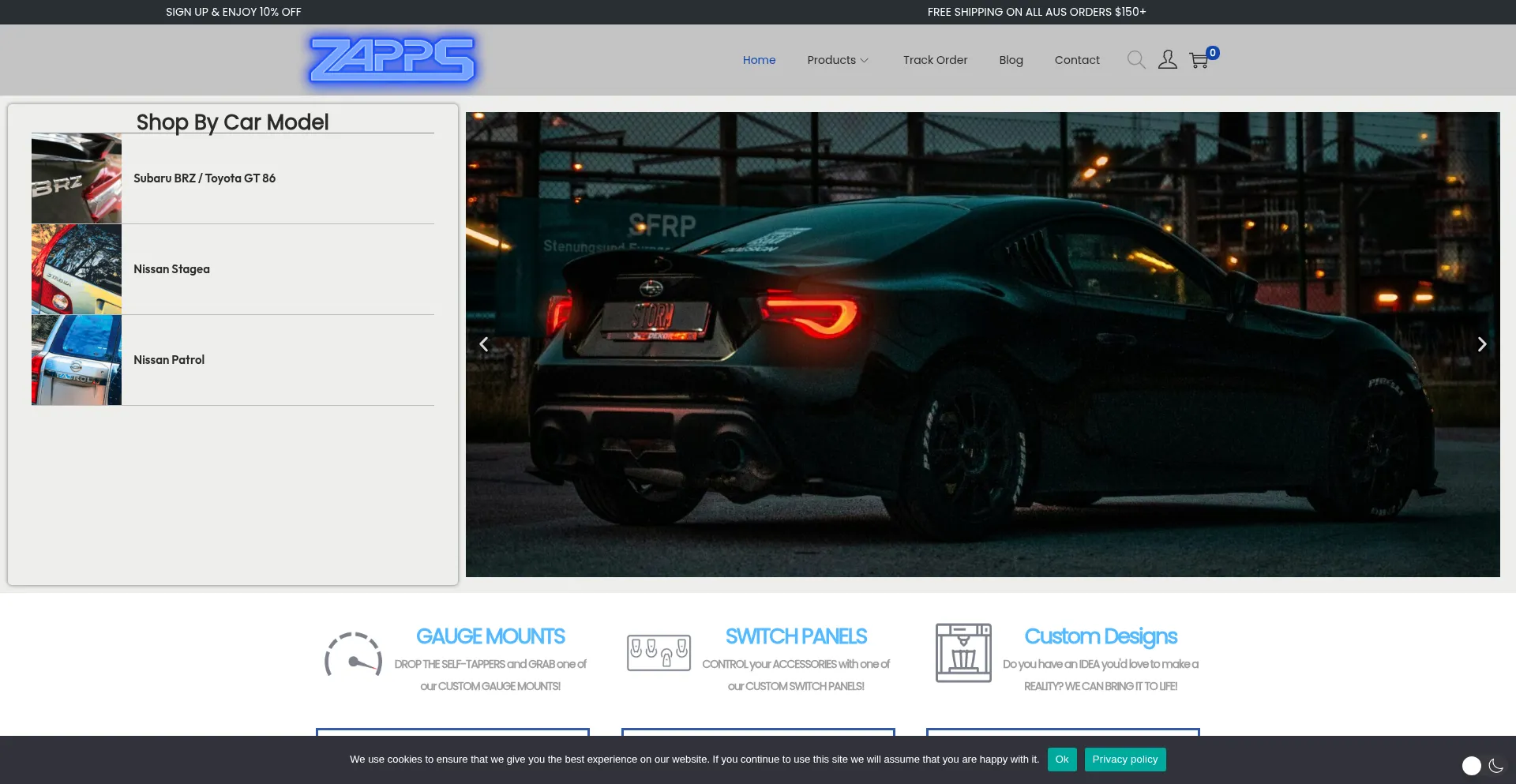The image size is (1516, 784).
Task: Click the Nissan Stagea thumbnail image
Action: 77,269
